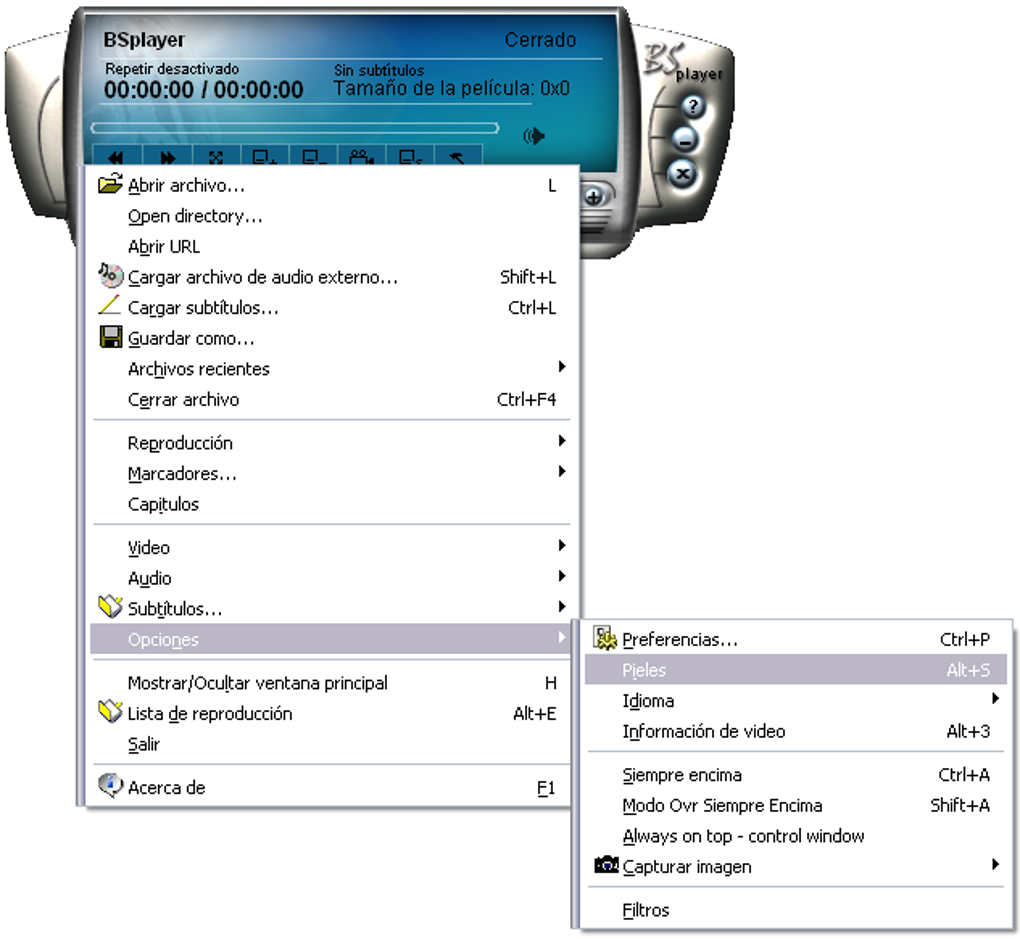Screen dimensions: 1020x939
Task: Open Filtros from the options submenu
Action: [796, 910]
